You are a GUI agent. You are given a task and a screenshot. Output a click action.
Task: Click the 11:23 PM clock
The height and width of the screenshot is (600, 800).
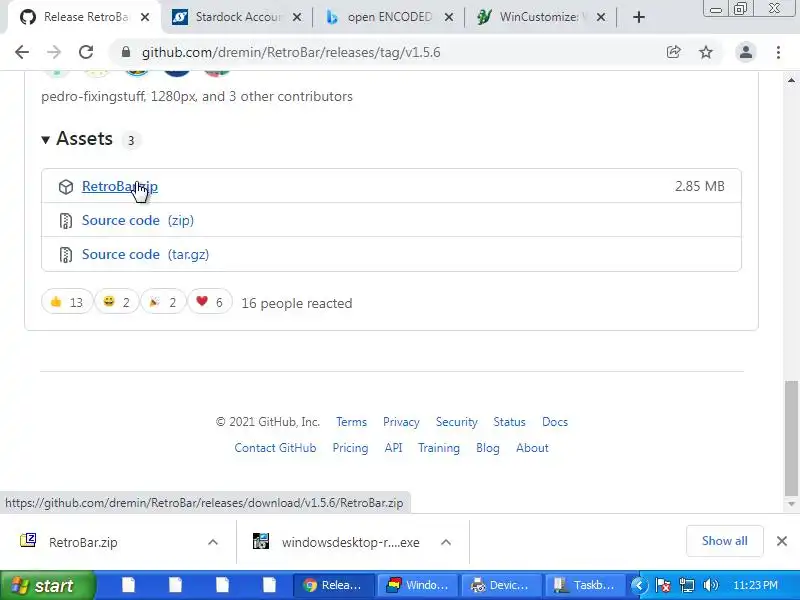(x=755, y=585)
